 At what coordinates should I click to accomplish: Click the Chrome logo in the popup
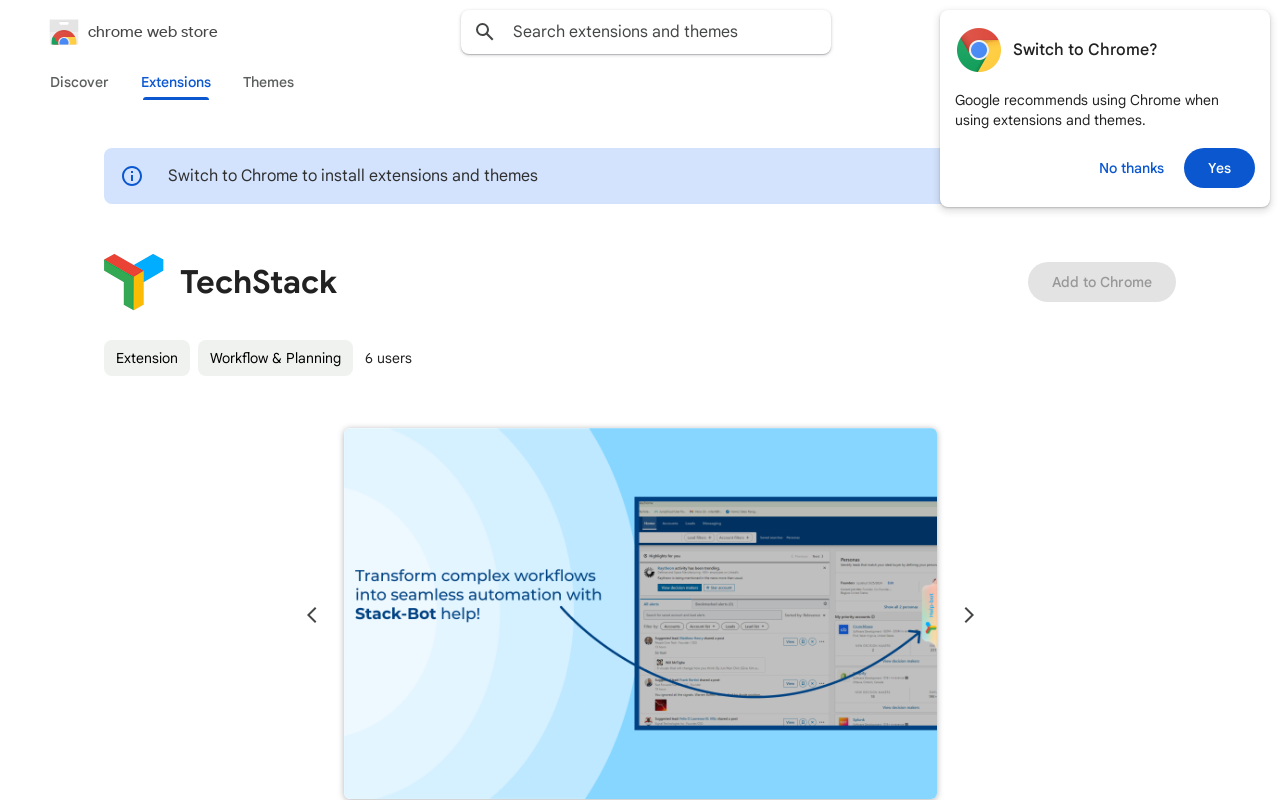coord(978,50)
